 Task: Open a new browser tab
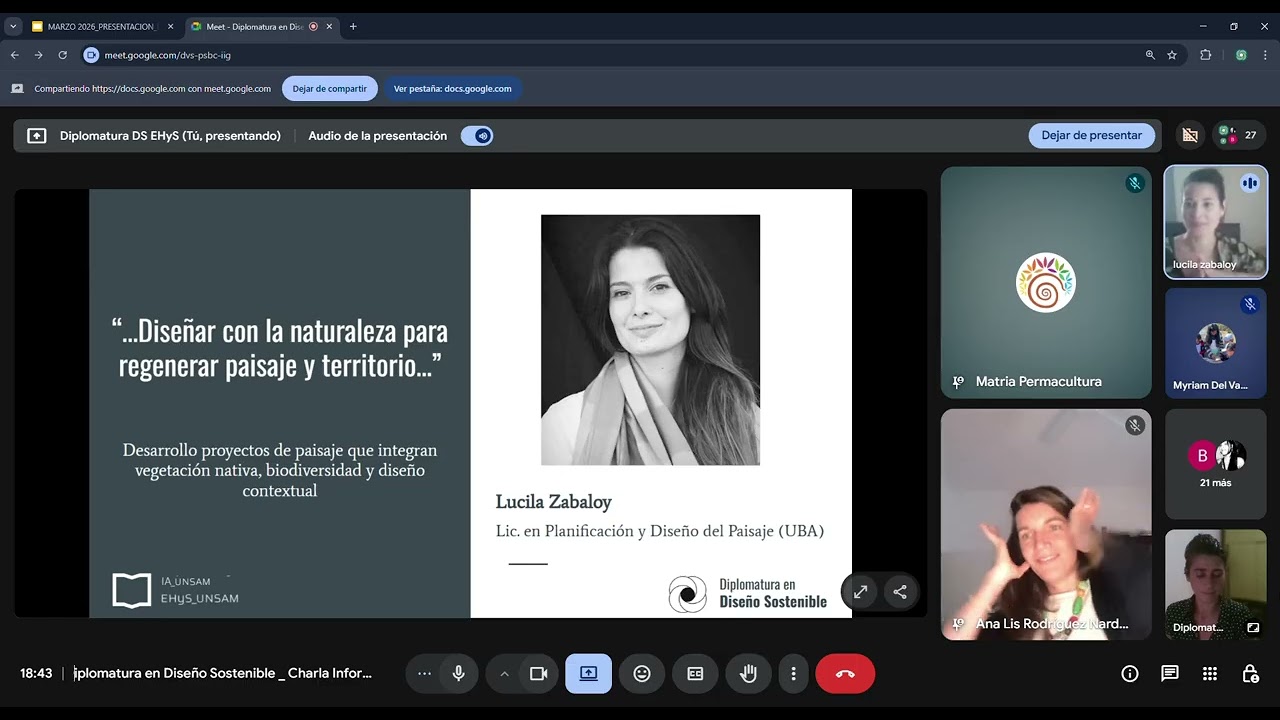click(x=353, y=27)
